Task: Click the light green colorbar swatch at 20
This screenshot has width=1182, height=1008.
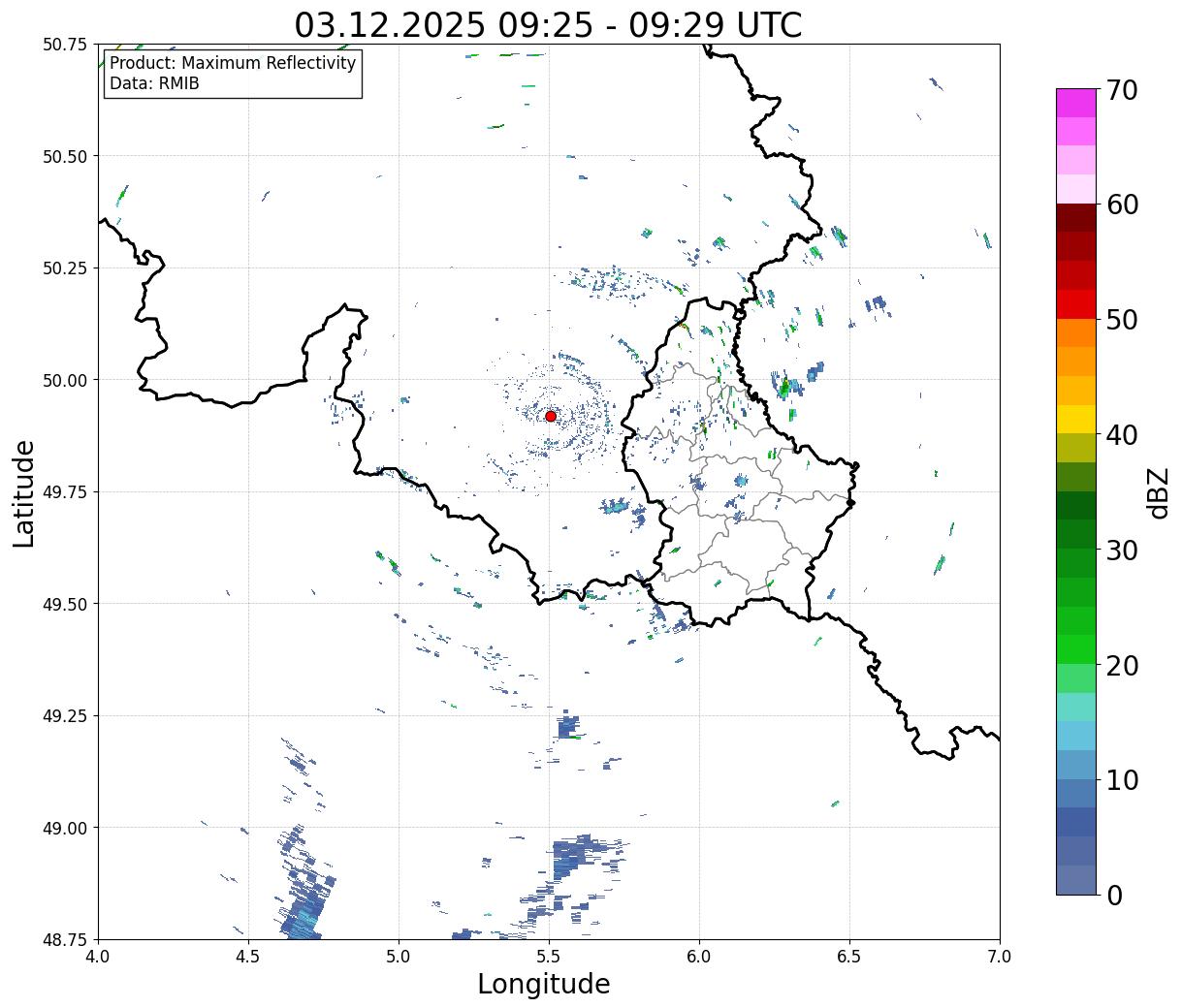Action: coord(1075,677)
